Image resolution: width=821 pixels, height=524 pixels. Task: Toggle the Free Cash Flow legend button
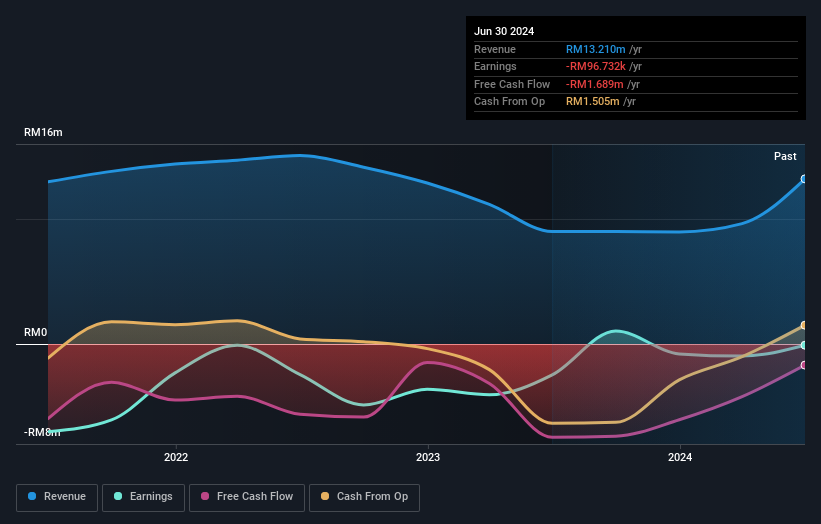tap(247, 497)
